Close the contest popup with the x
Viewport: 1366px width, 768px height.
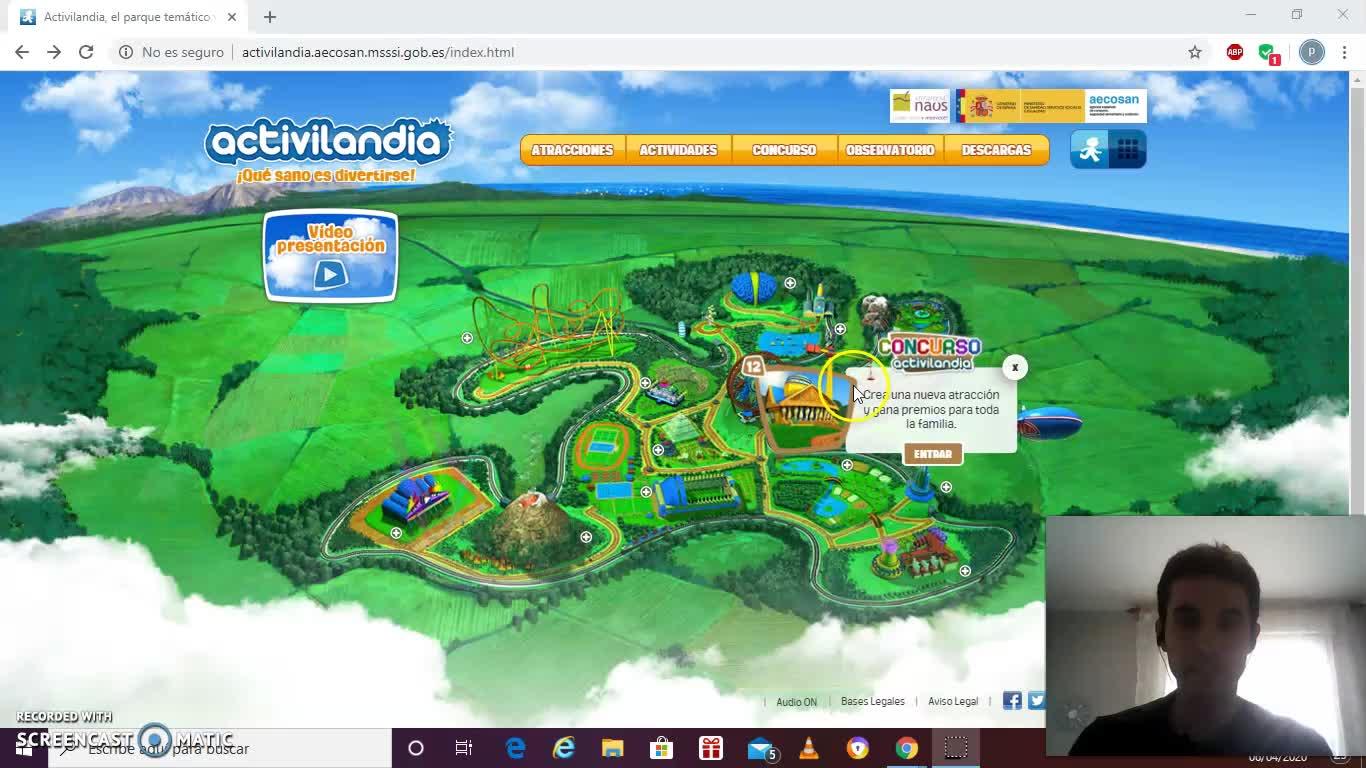(x=1015, y=367)
